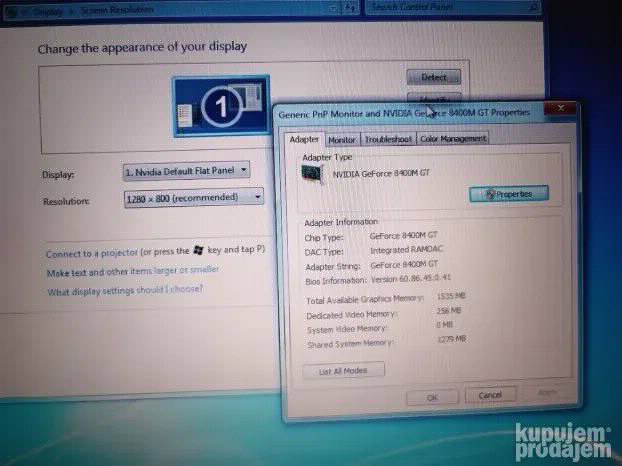Screen dimensions: 622x466
Task: Select Adapter Type name NVIDIA GeForce 8400M GT
Action: [x=381, y=173]
